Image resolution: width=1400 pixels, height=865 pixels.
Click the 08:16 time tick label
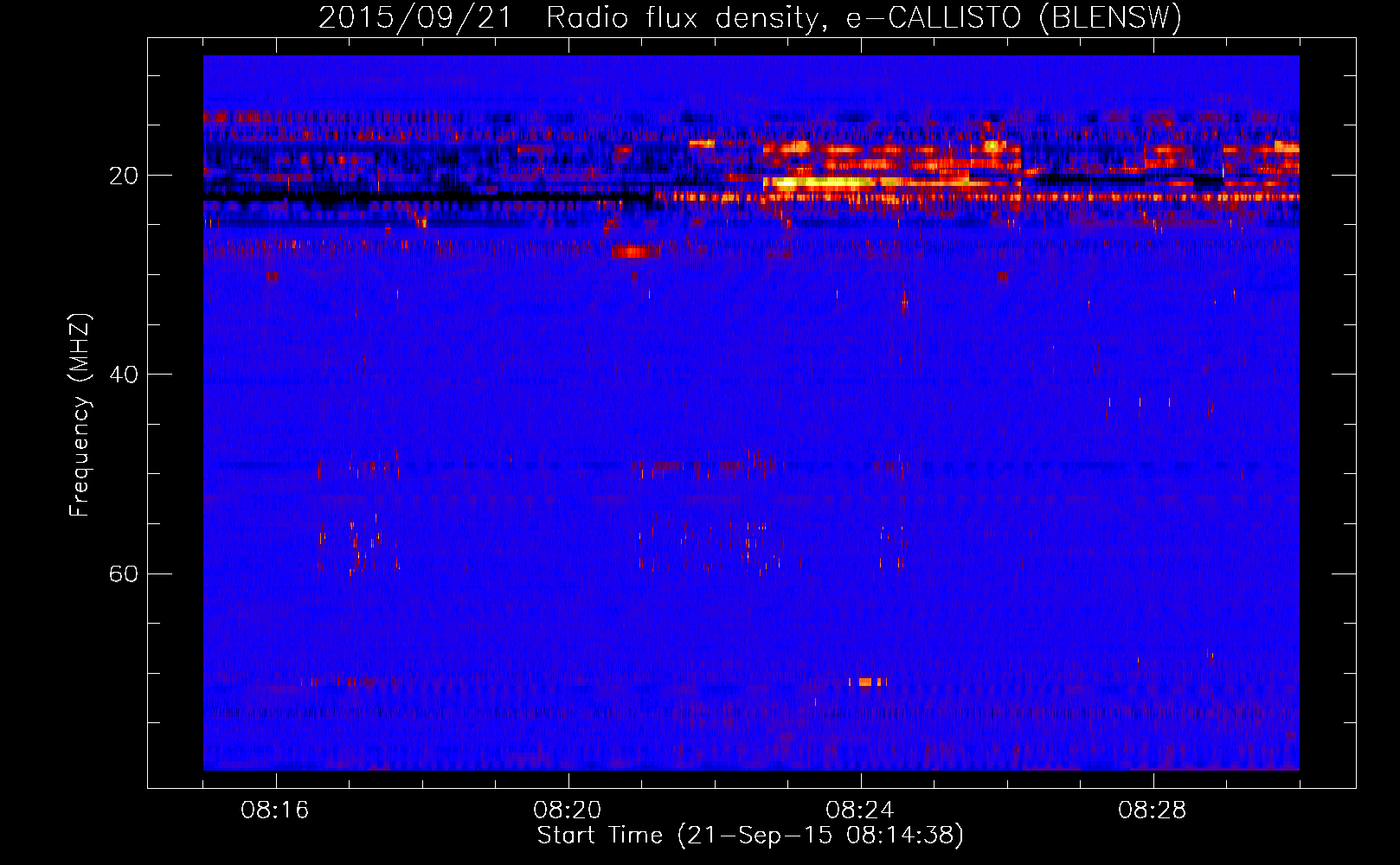coord(275,811)
